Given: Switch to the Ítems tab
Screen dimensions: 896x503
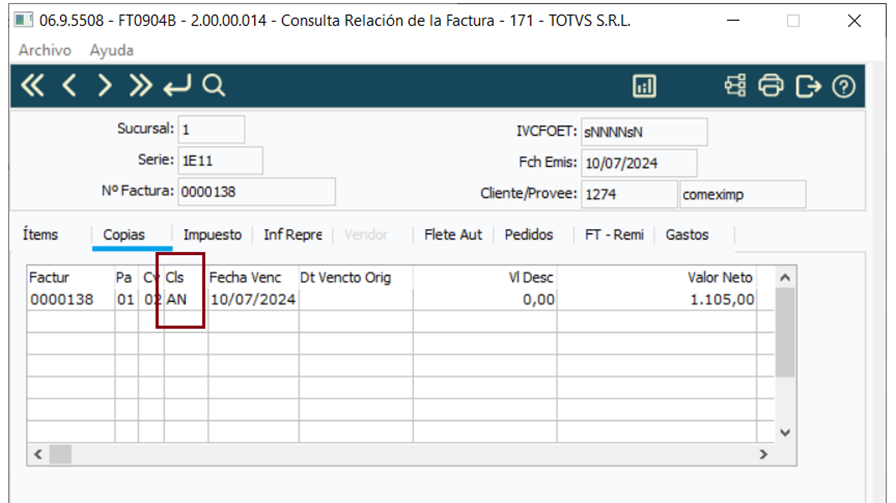Looking at the screenshot, I should pos(40,234).
